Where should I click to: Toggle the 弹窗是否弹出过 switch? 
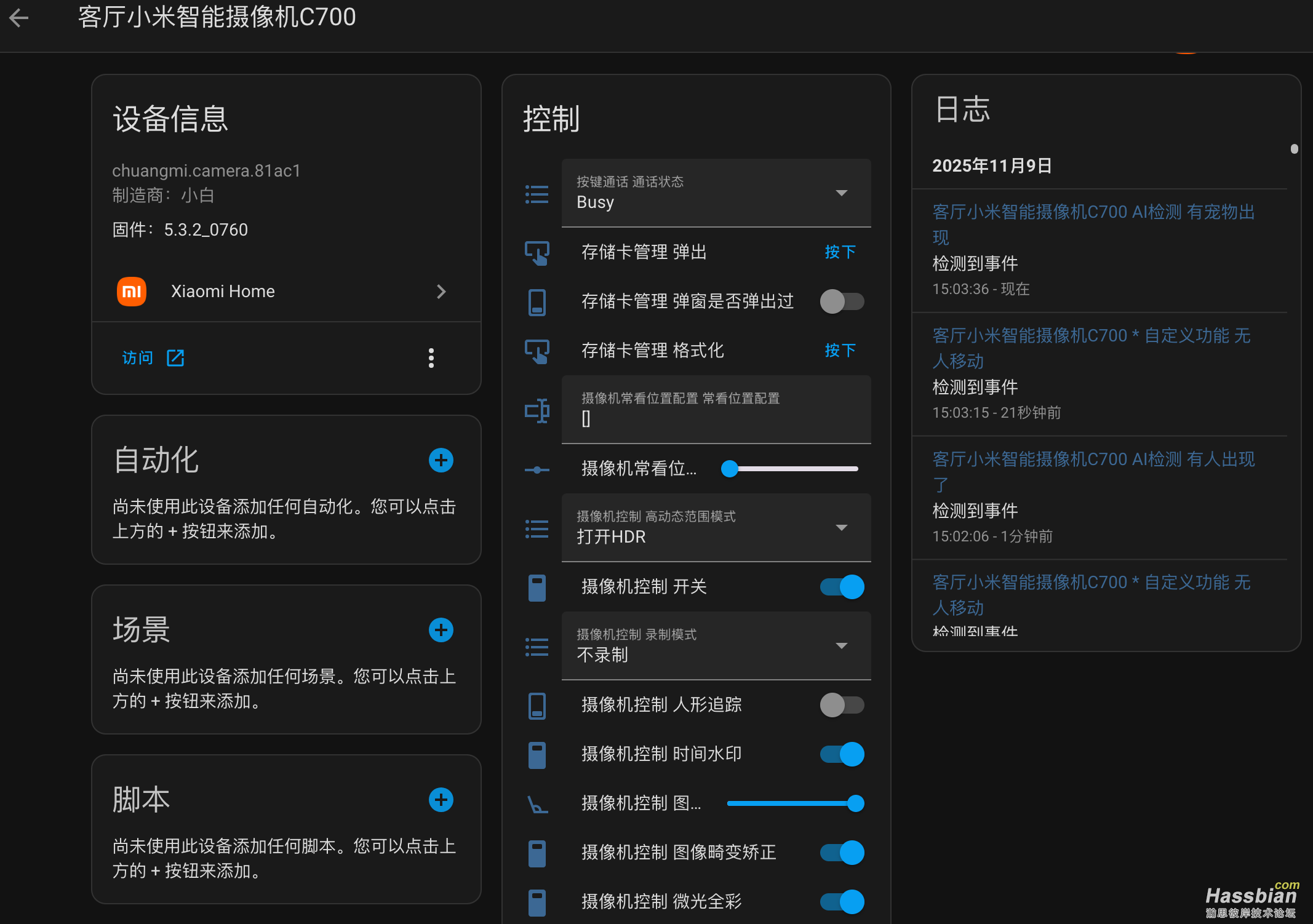tap(842, 301)
